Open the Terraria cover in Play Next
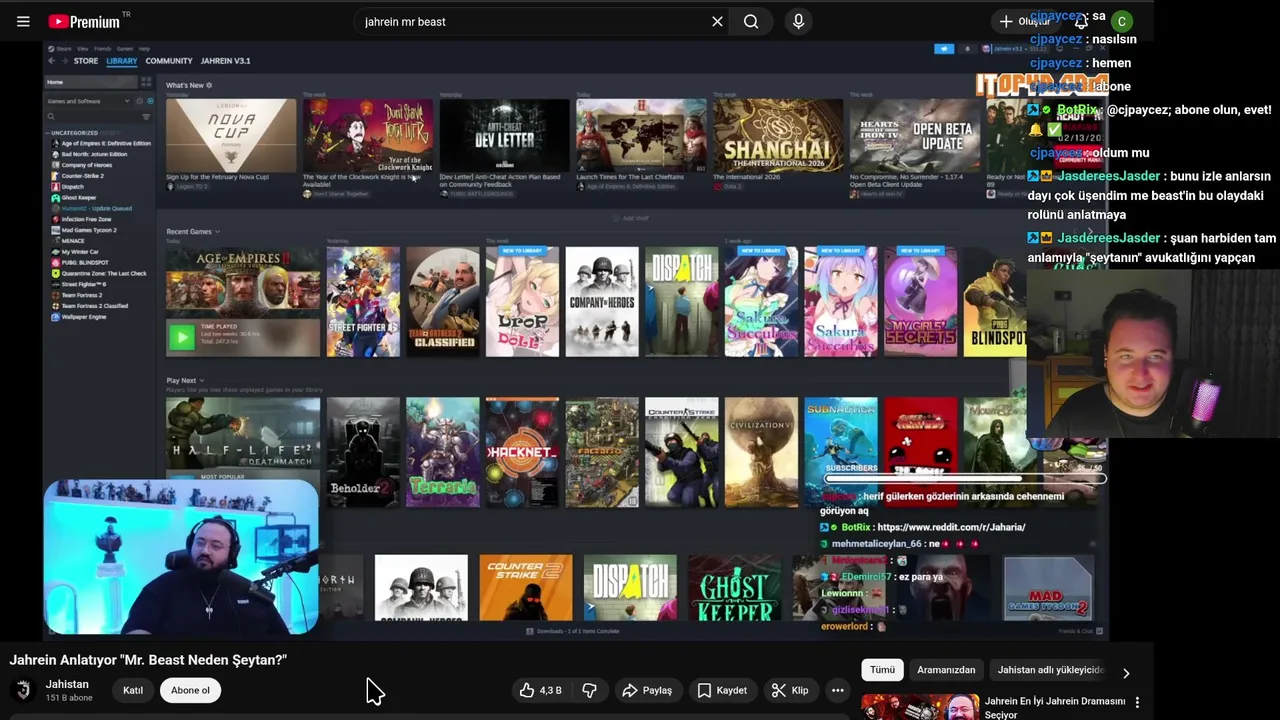This screenshot has height=720, width=1280. [x=443, y=452]
